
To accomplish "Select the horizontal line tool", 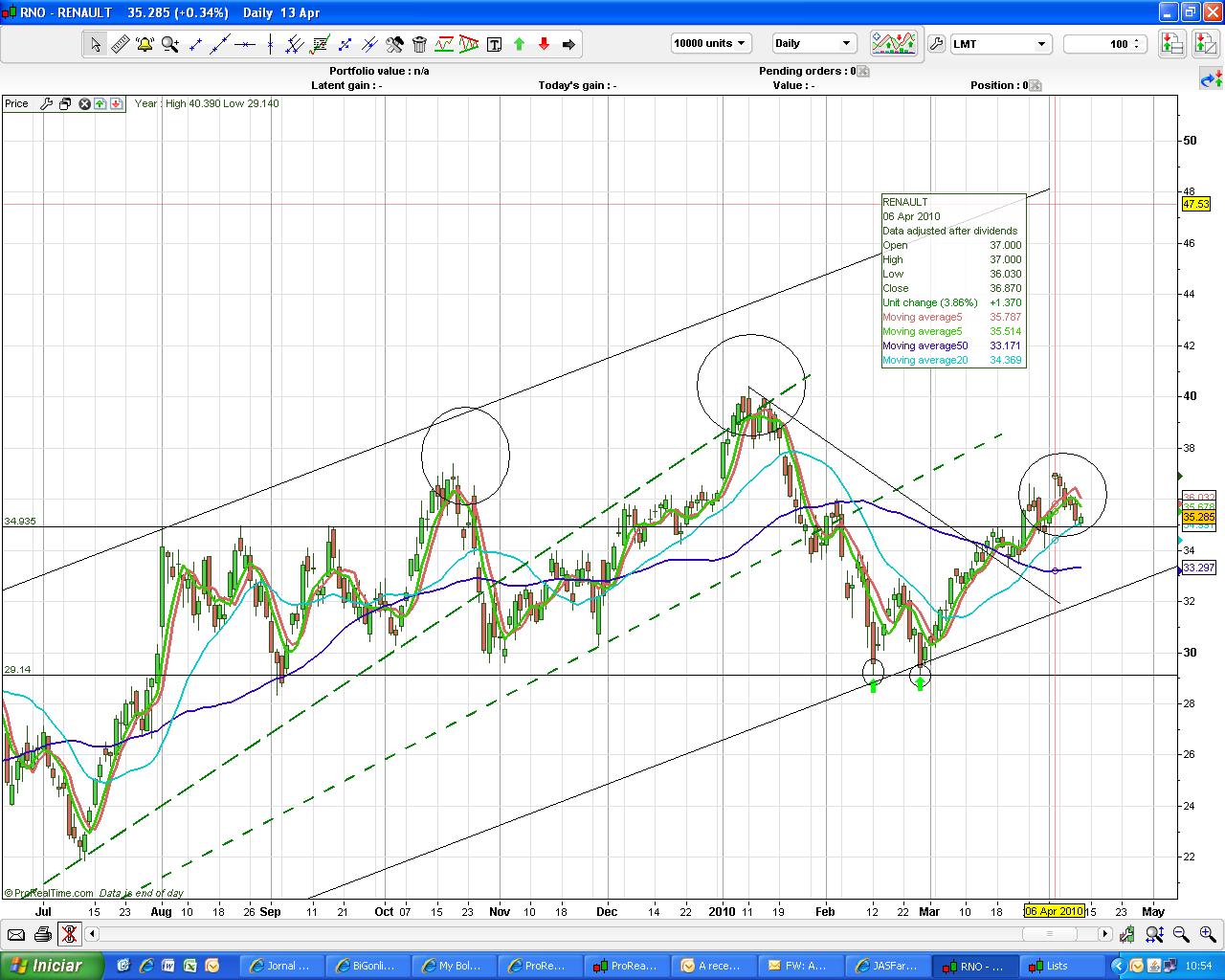I will [x=245, y=44].
